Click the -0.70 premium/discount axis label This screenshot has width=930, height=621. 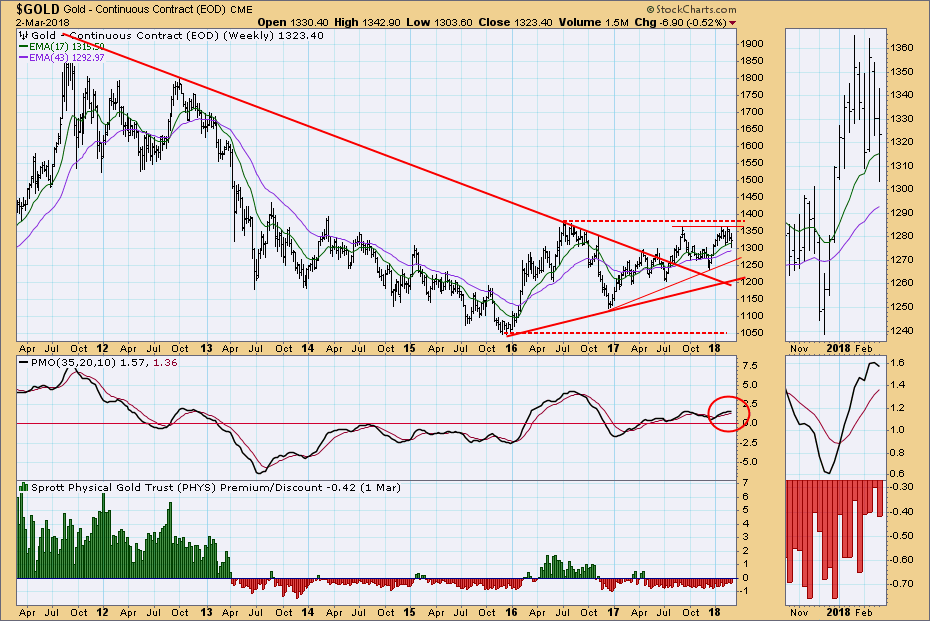[x=900, y=584]
